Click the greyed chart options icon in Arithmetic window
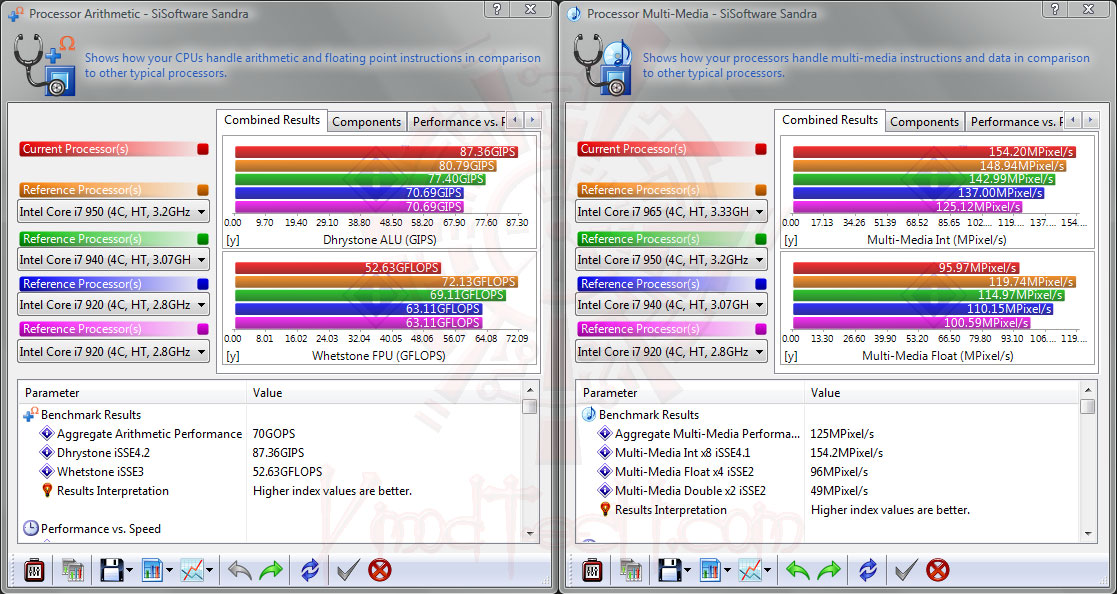The image size is (1117, 594). pos(73,570)
